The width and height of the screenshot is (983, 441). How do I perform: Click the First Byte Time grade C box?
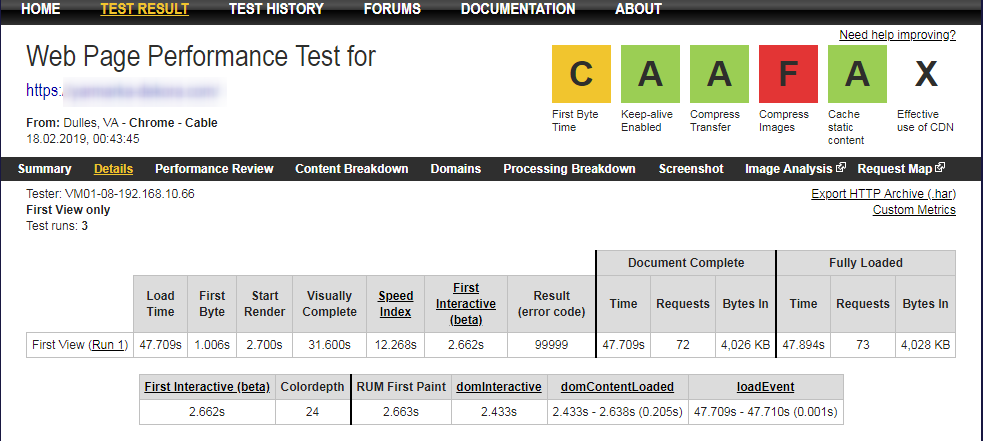(x=582, y=75)
